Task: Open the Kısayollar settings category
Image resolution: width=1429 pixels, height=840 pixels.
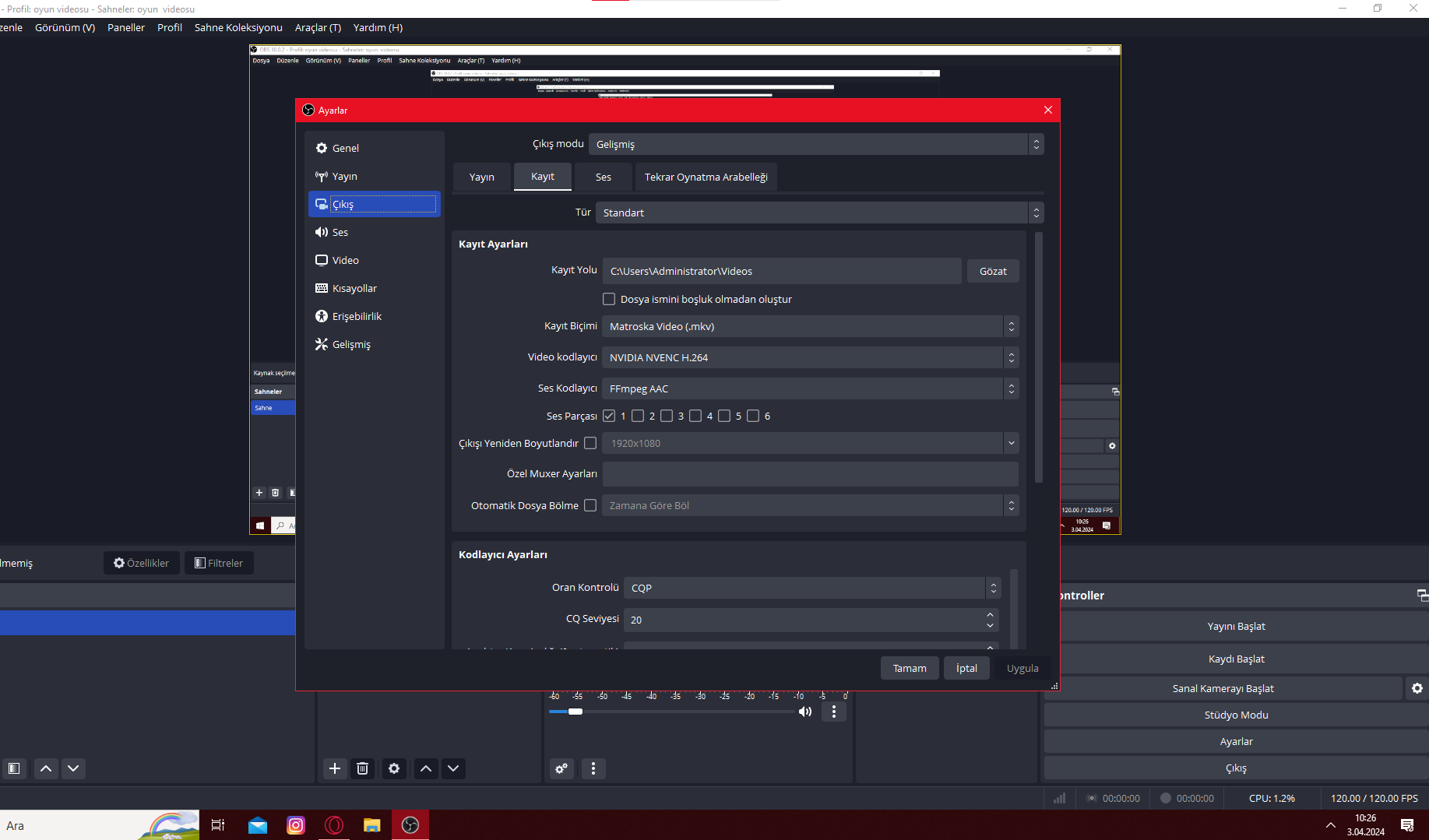Action: point(375,288)
